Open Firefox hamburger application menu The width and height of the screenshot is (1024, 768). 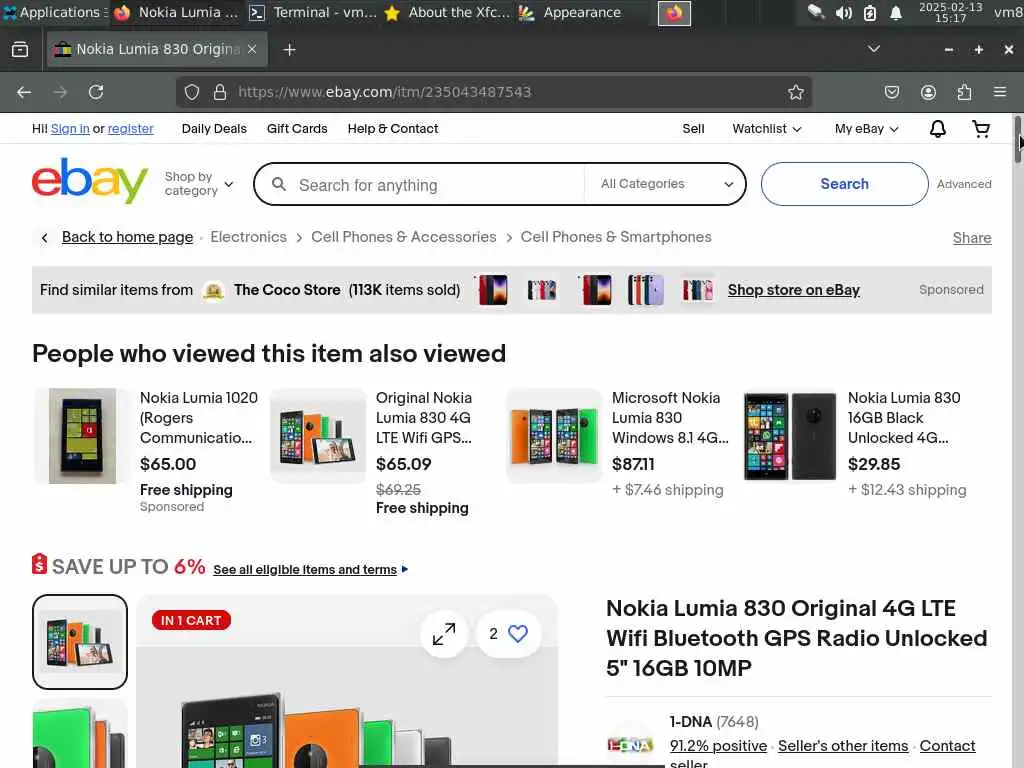coord(1000,92)
